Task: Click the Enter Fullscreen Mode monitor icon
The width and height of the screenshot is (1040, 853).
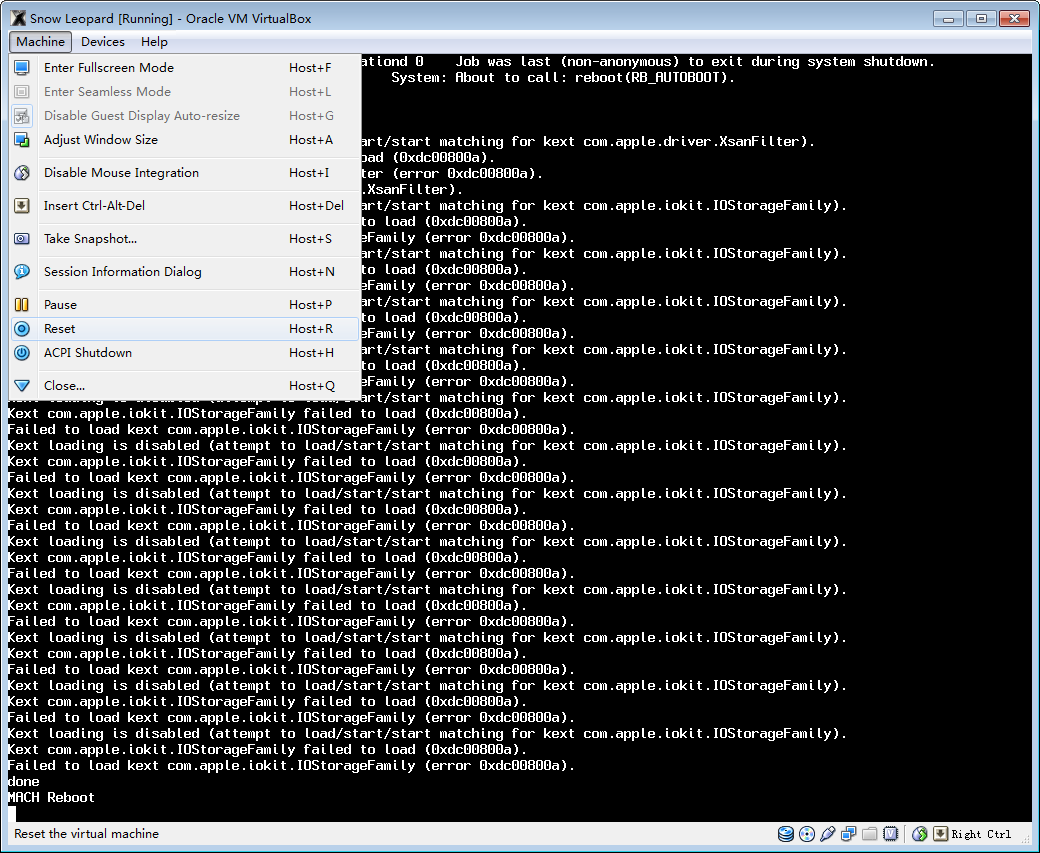Action: [x=22, y=68]
